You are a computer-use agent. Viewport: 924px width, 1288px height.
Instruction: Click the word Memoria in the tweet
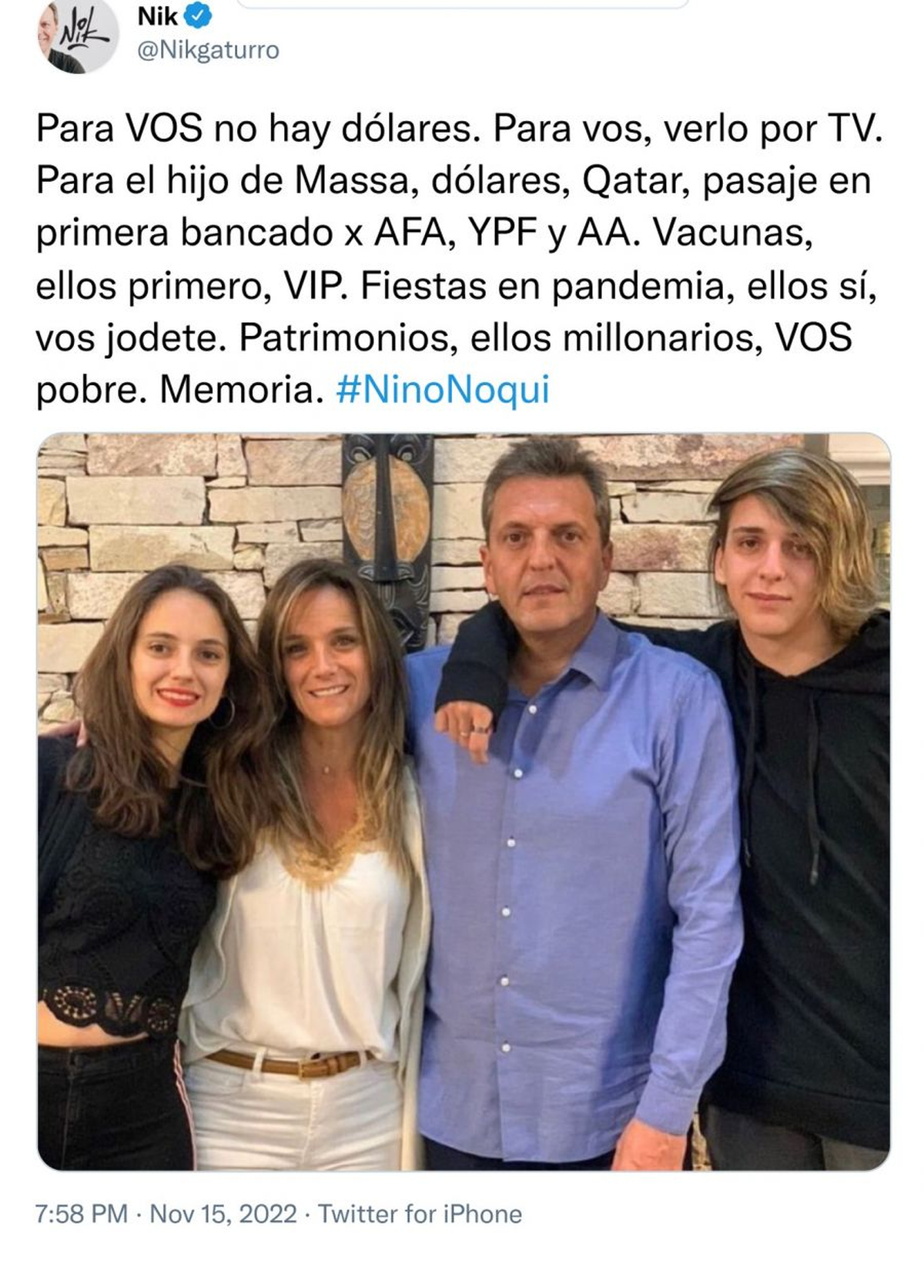239,390
